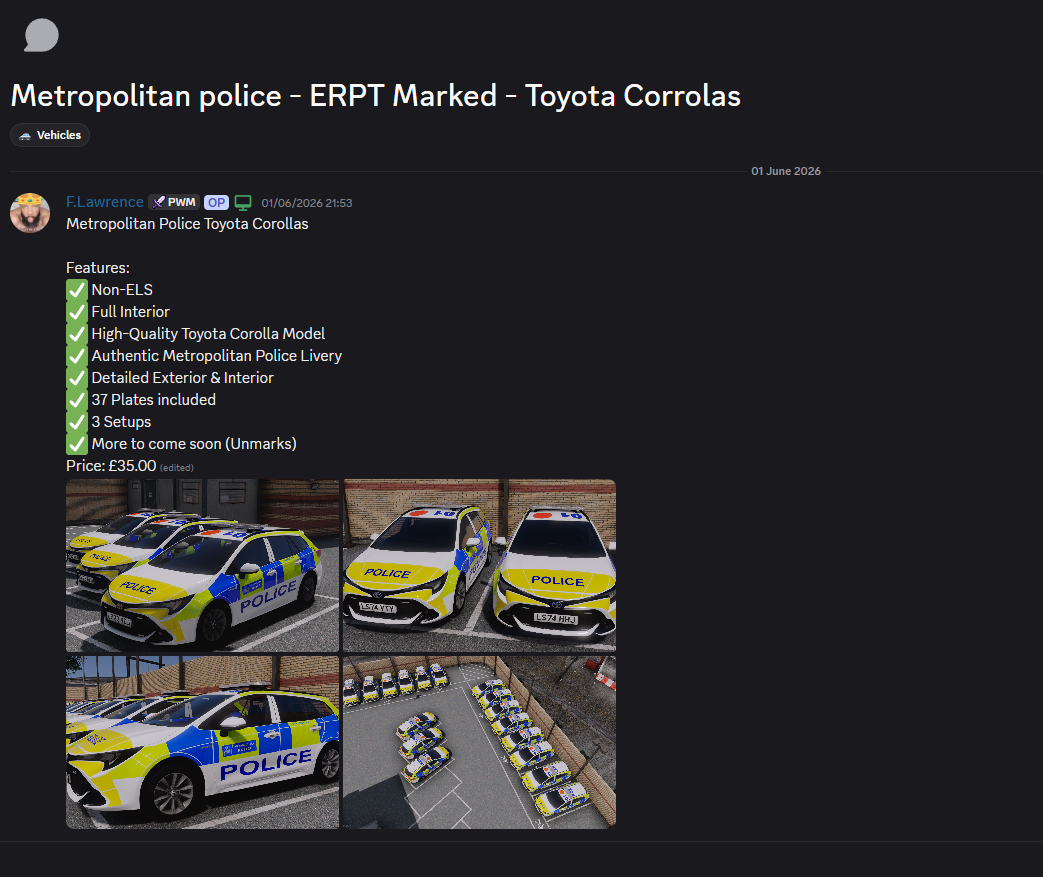Open the top-left police cars thumbnail
Screen dimensions: 1043x877
[202, 566]
